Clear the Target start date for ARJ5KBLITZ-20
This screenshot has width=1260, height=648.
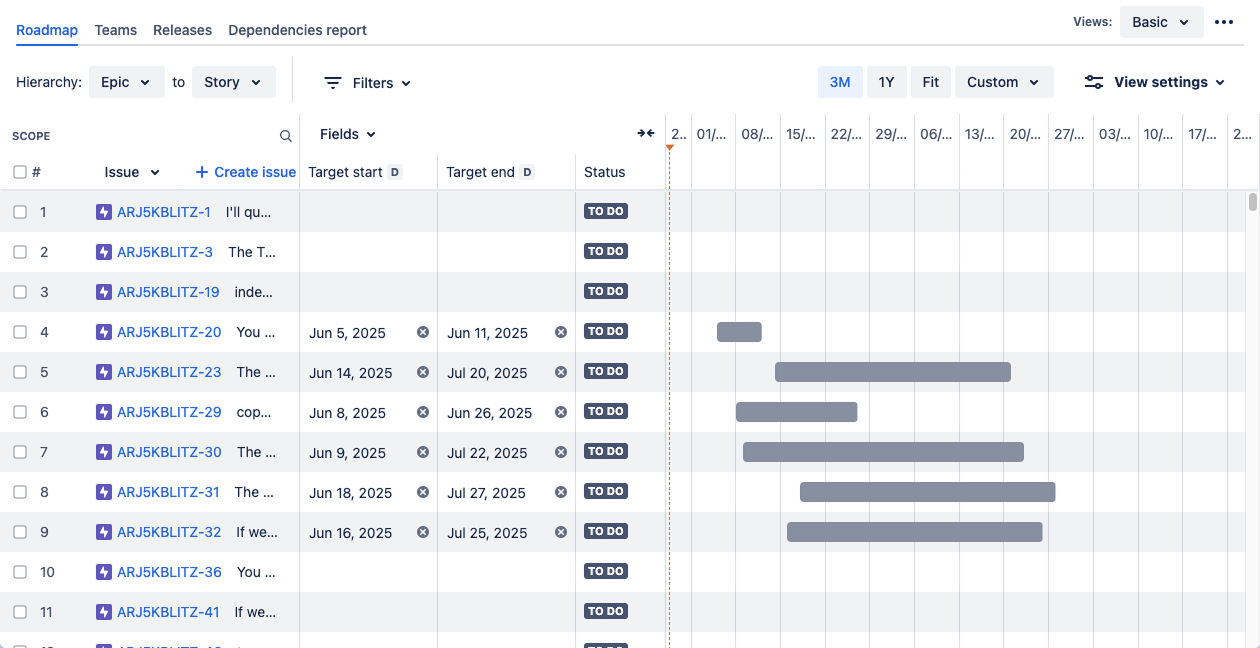(422, 331)
